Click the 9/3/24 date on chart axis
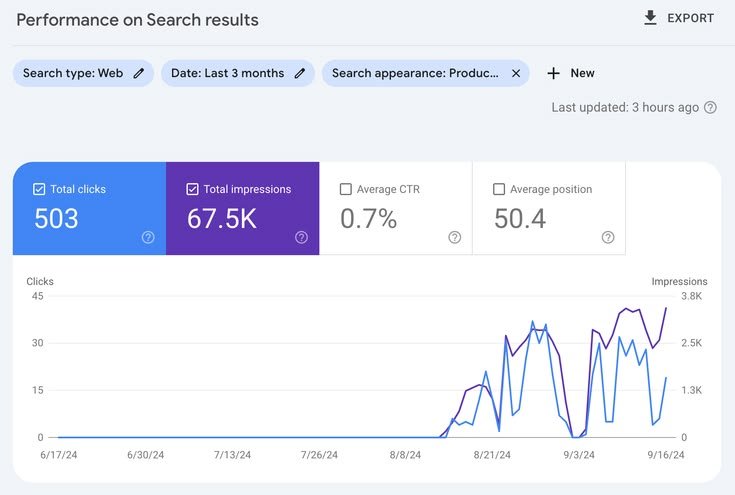Image resolution: width=735 pixels, height=495 pixels. (579, 455)
